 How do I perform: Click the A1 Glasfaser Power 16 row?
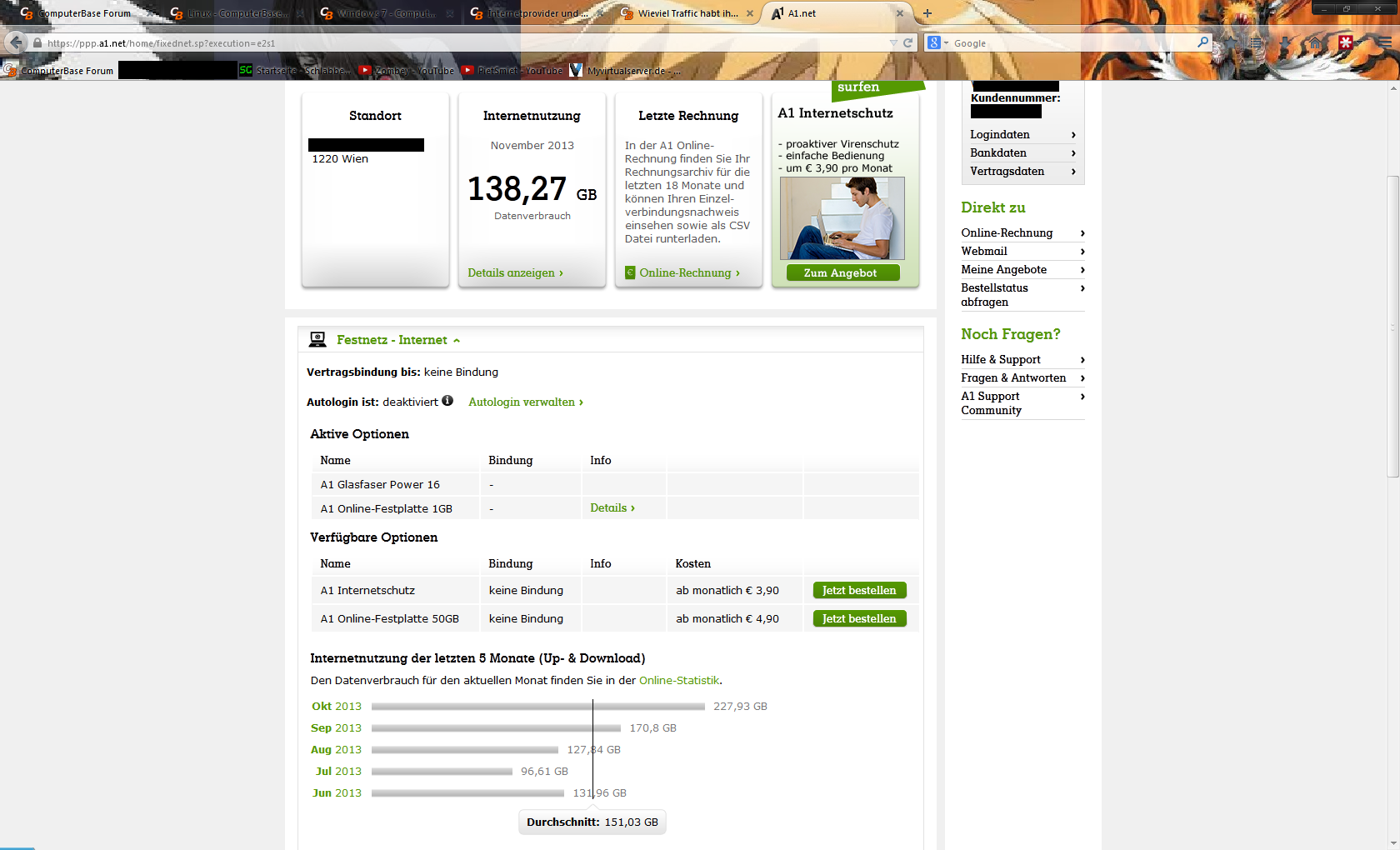(615, 484)
